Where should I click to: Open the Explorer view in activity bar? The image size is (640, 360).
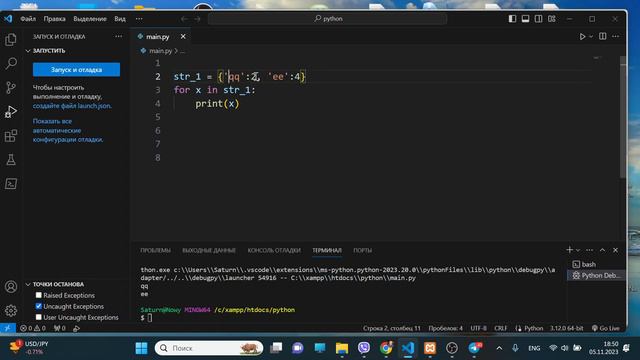click(x=11, y=40)
